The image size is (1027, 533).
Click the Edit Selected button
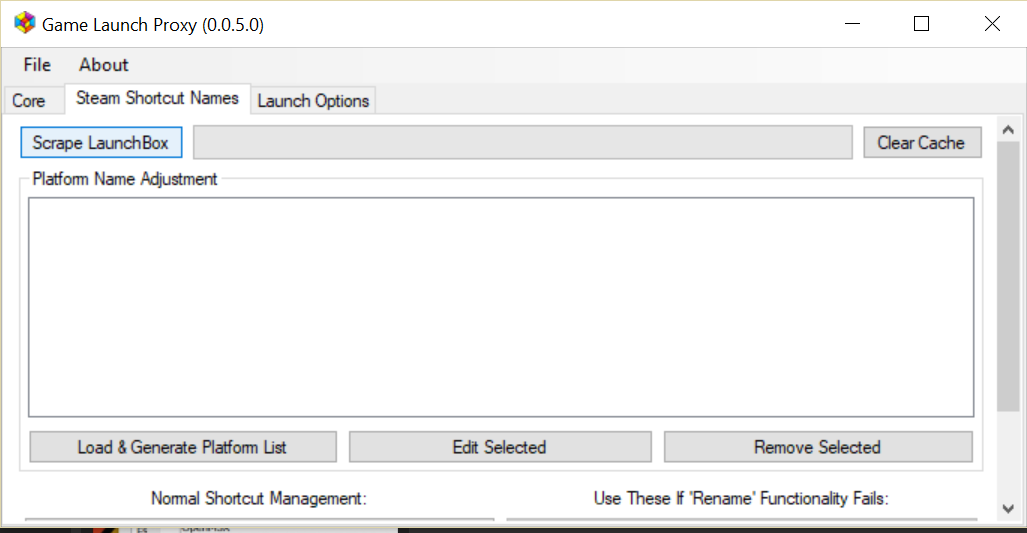[x=500, y=447]
